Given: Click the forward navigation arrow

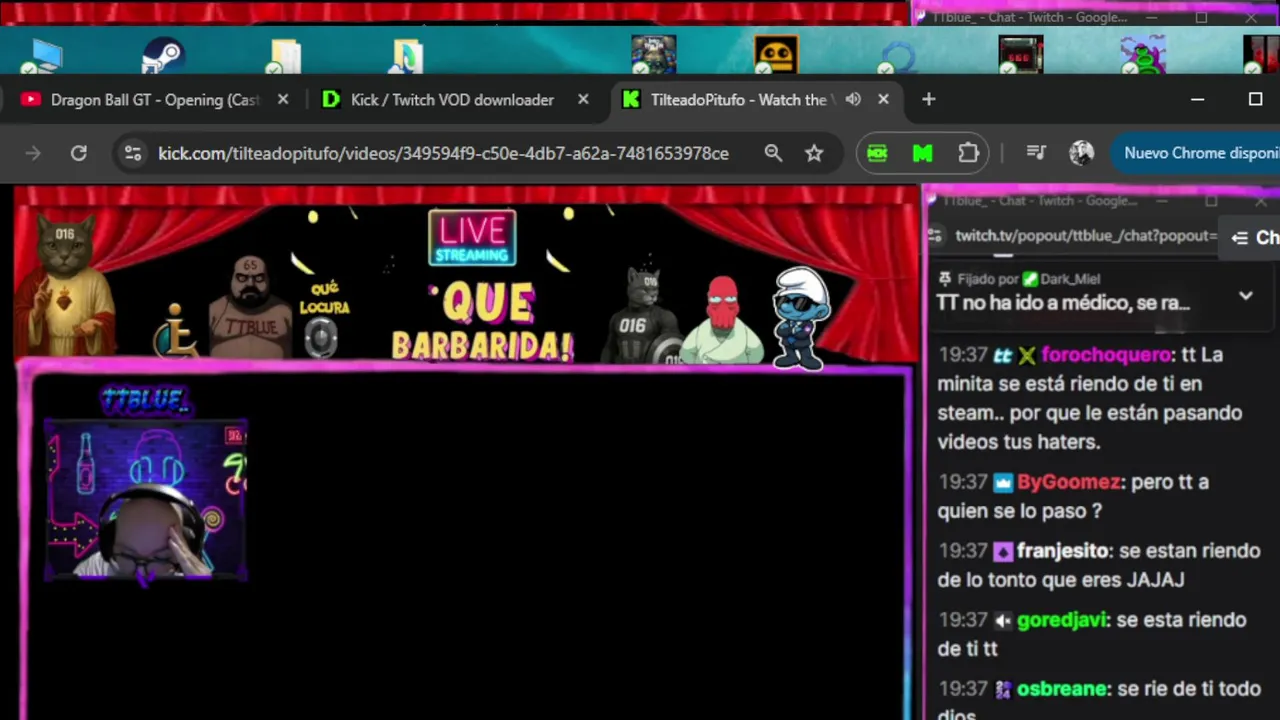Looking at the screenshot, I should tap(33, 153).
